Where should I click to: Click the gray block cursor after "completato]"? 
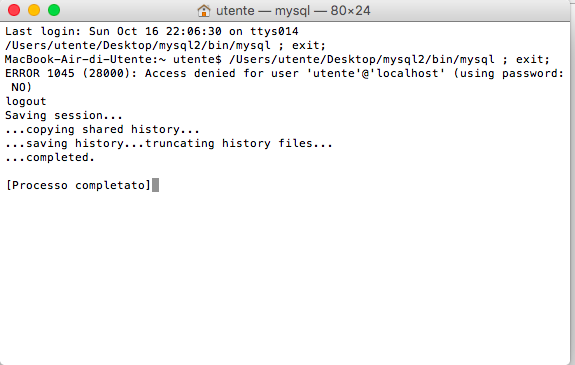click(x=155, y=185)
